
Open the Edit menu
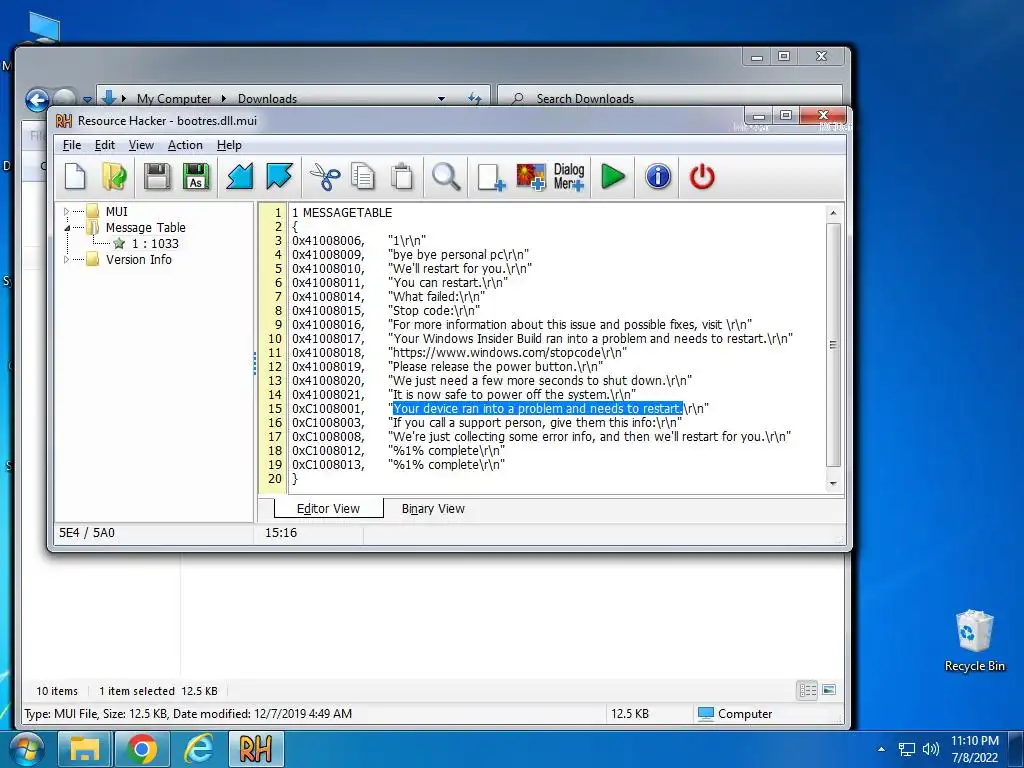[x=104, y=145]
